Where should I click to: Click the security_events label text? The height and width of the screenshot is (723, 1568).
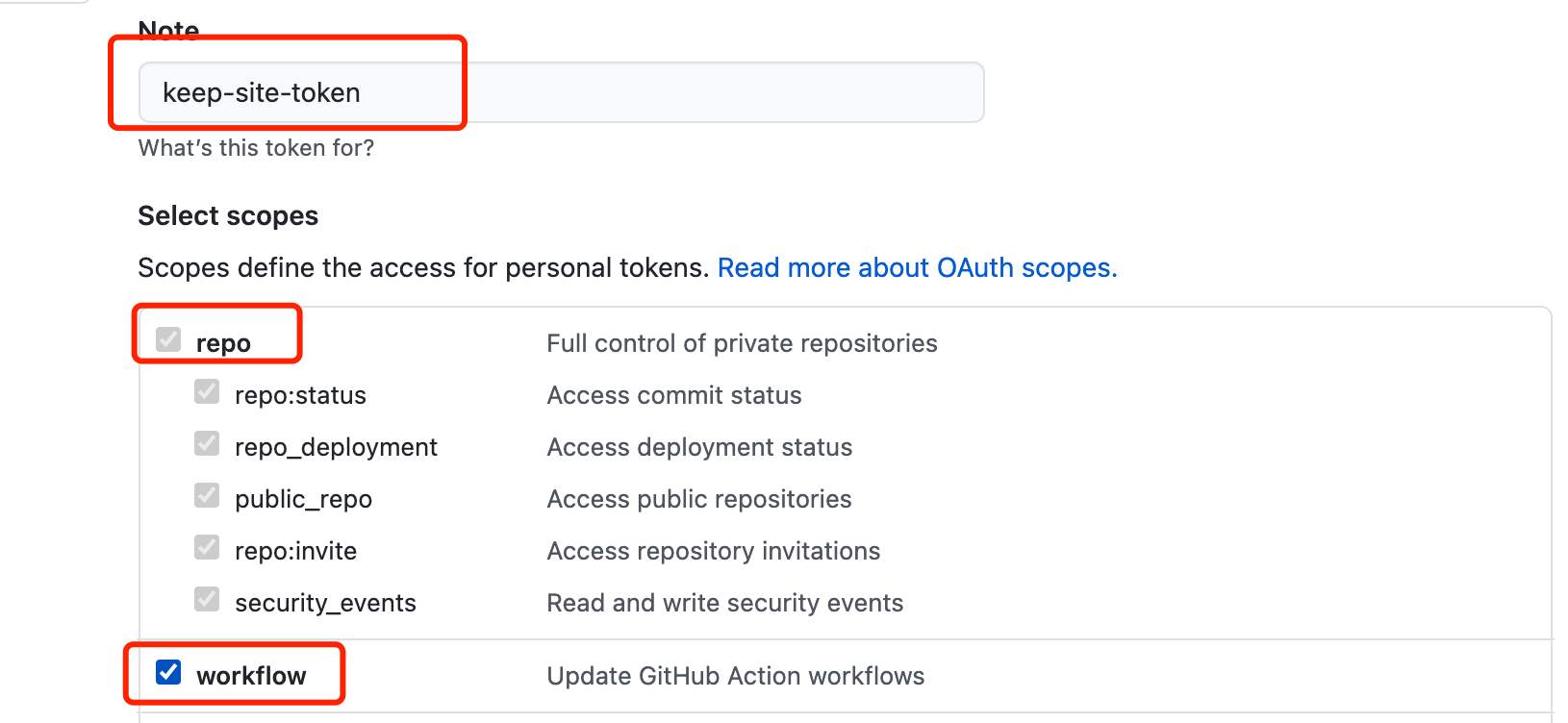coord(325,603)
